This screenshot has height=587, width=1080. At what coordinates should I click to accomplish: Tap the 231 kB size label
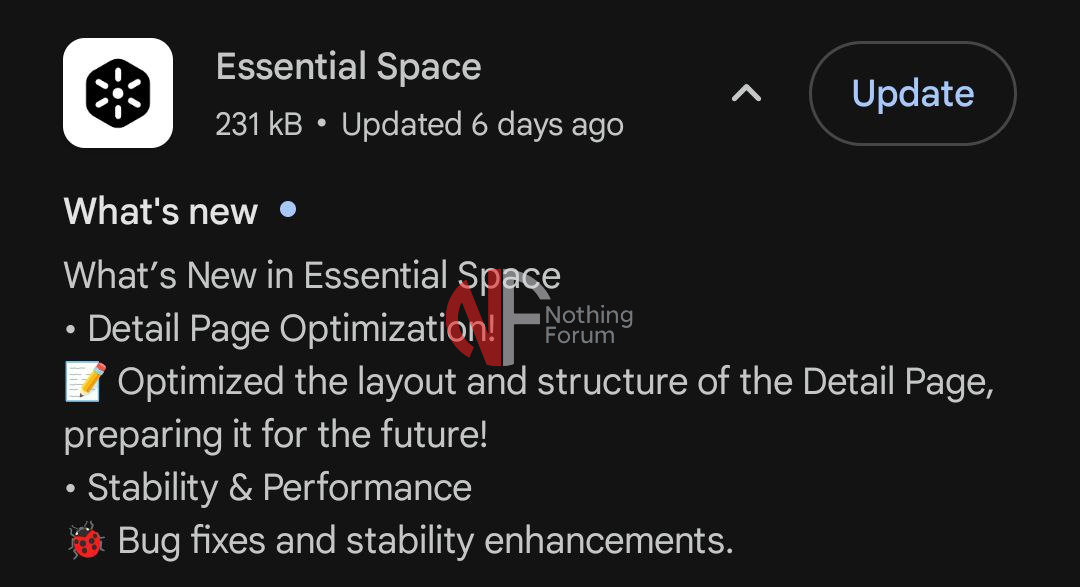[258, 125]
